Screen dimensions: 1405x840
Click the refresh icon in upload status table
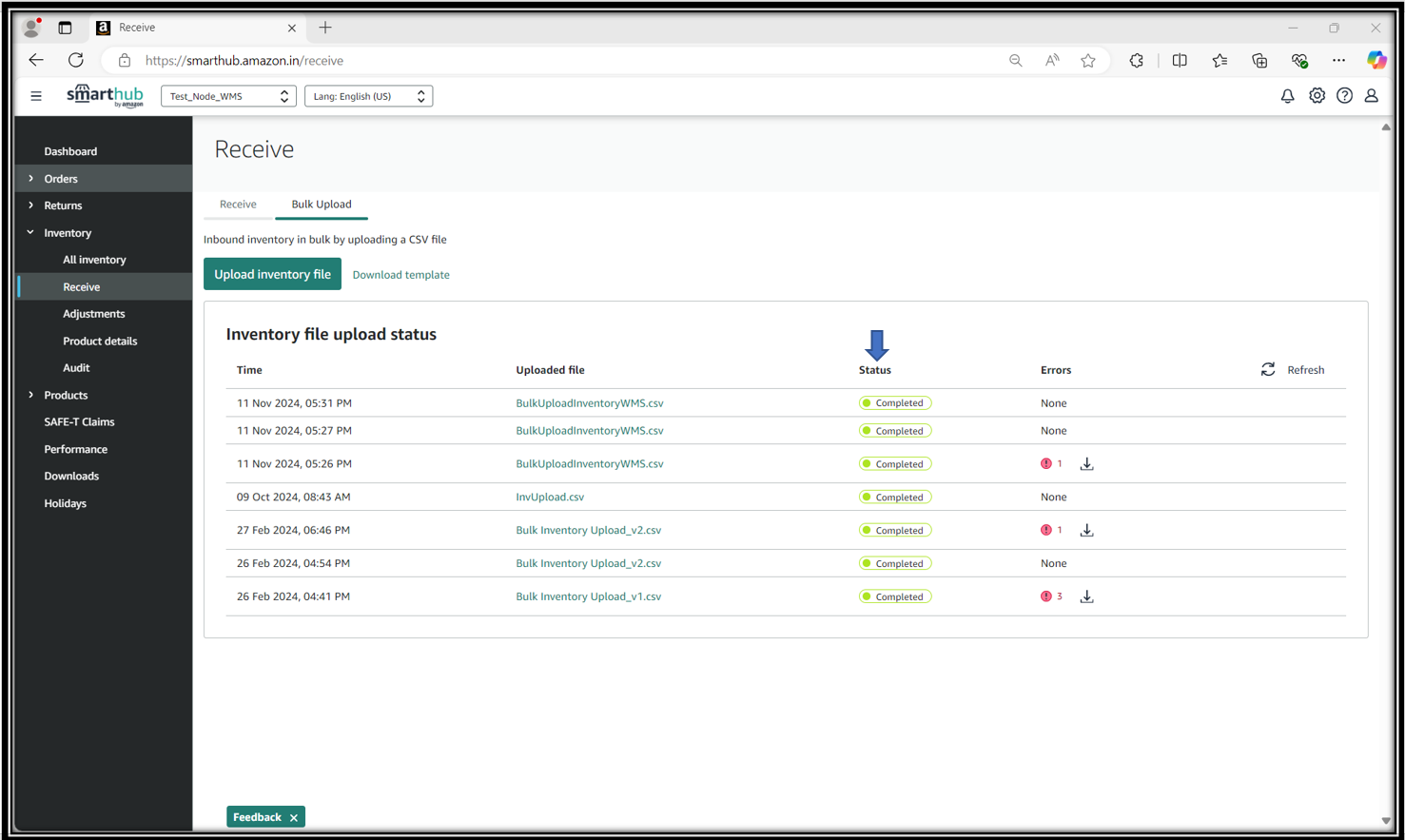click(x=1268, y=369)
